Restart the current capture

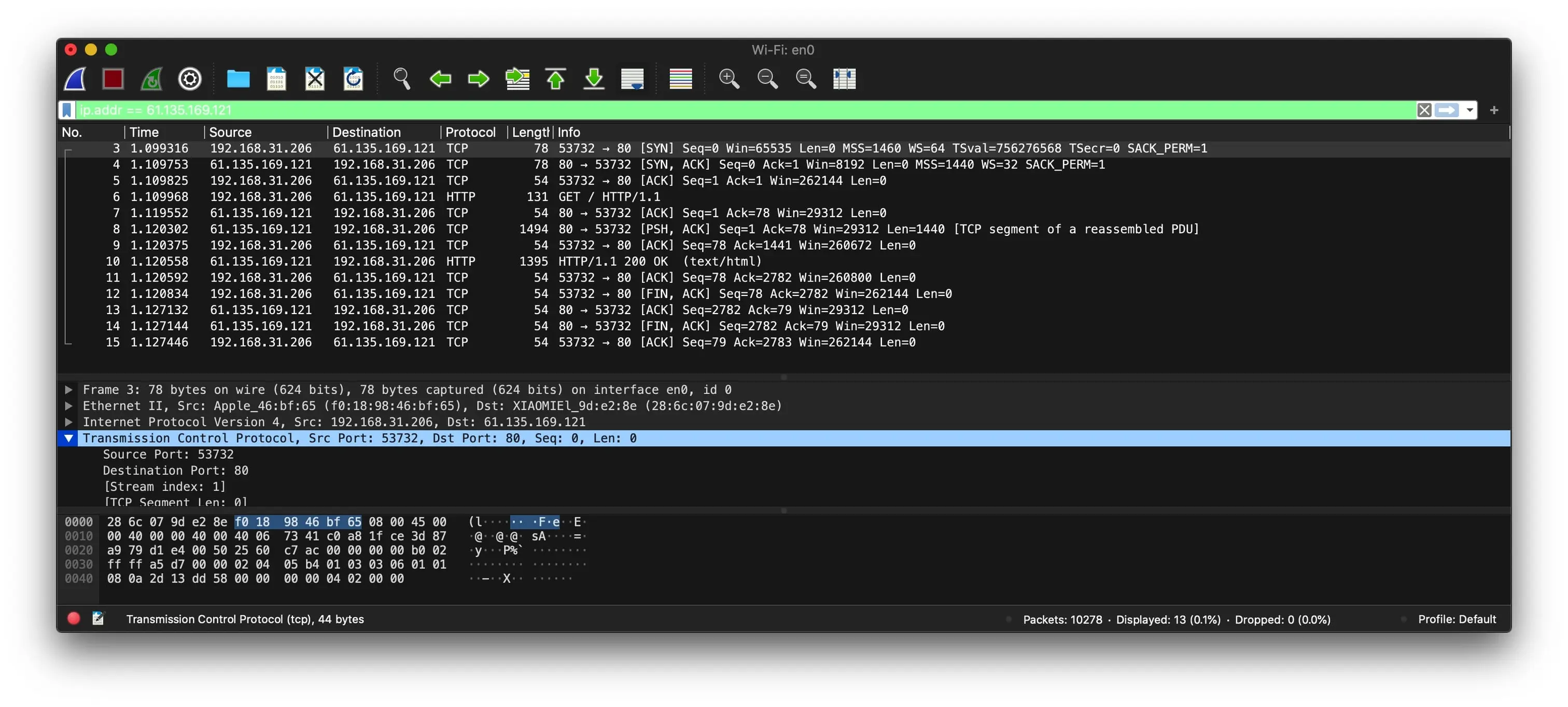point(151,78)
